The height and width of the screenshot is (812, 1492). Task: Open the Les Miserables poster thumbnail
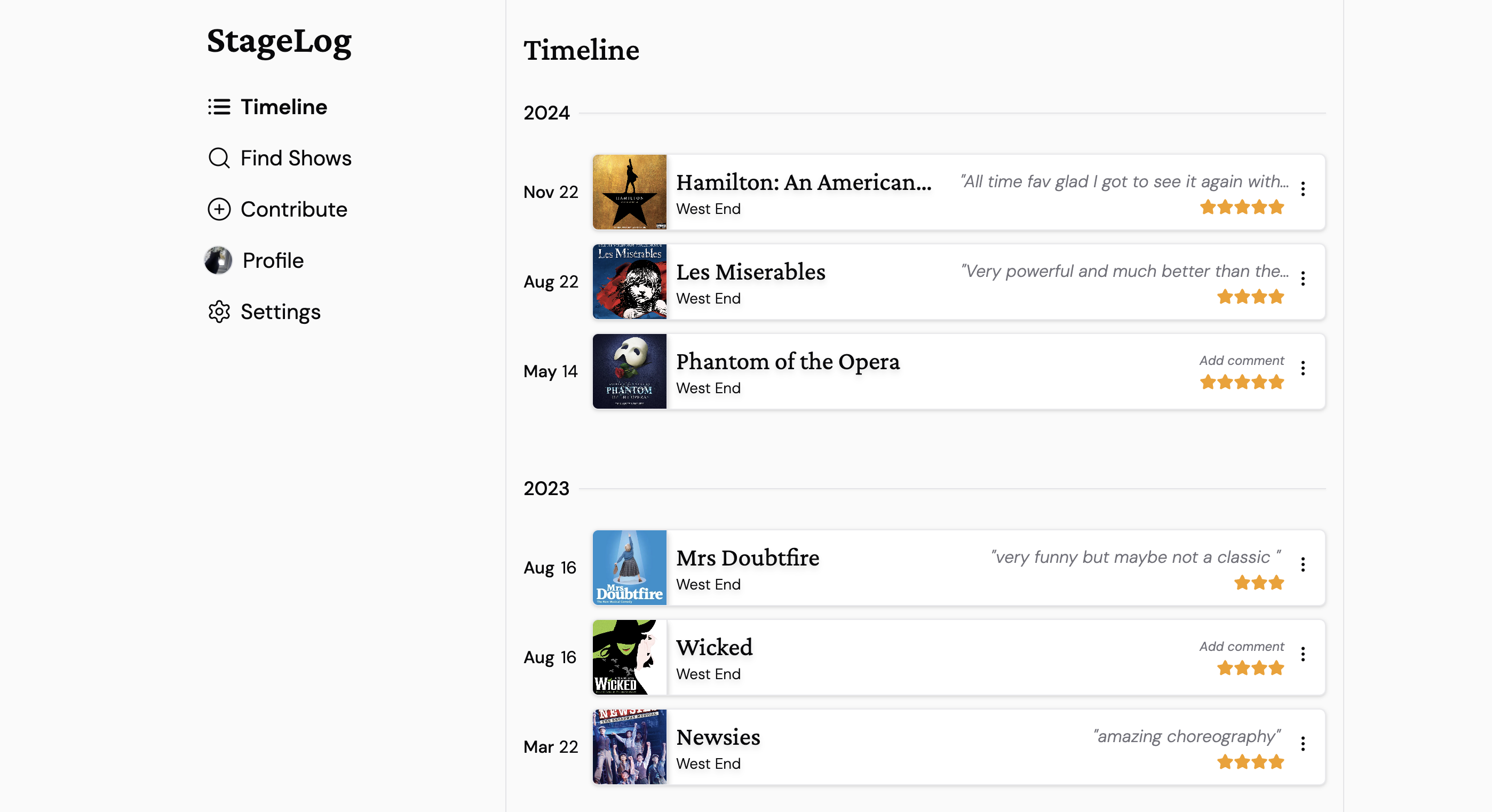tap(630, 282)
